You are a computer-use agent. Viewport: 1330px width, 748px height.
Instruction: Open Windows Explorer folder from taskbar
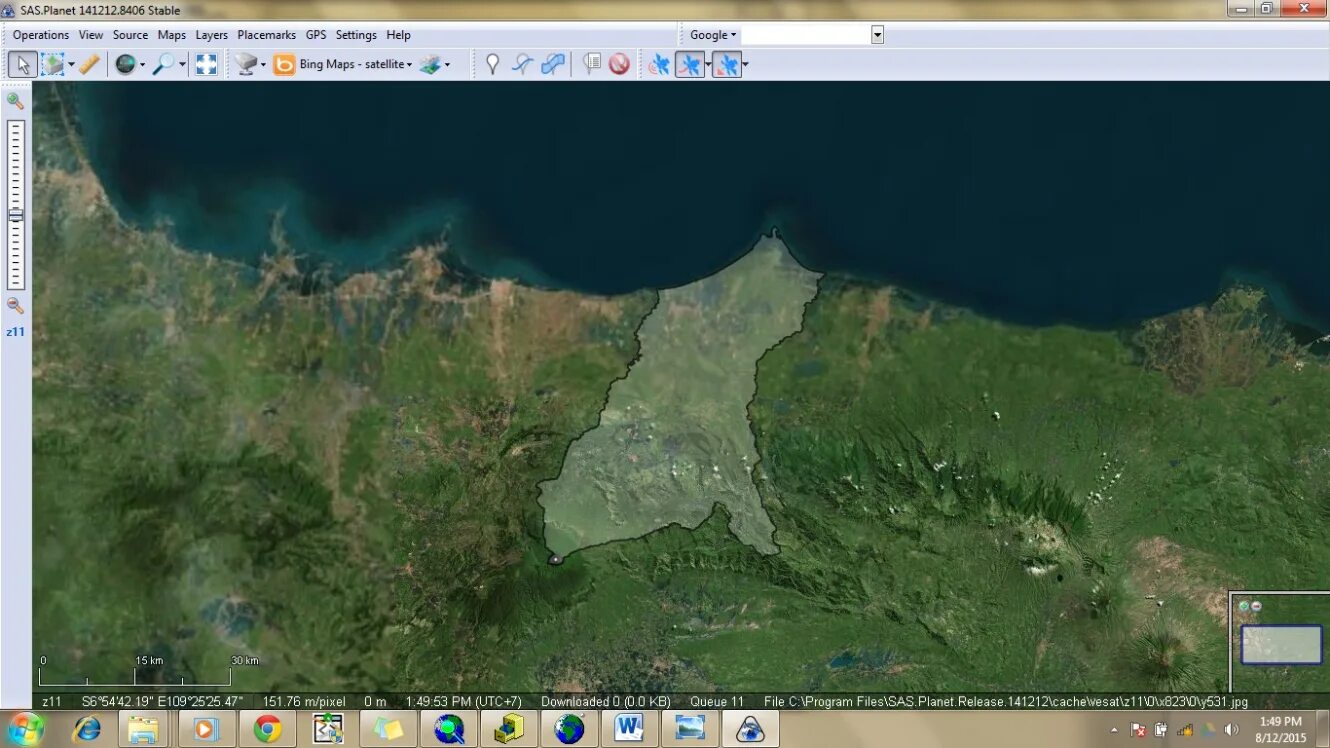[143, 729]
